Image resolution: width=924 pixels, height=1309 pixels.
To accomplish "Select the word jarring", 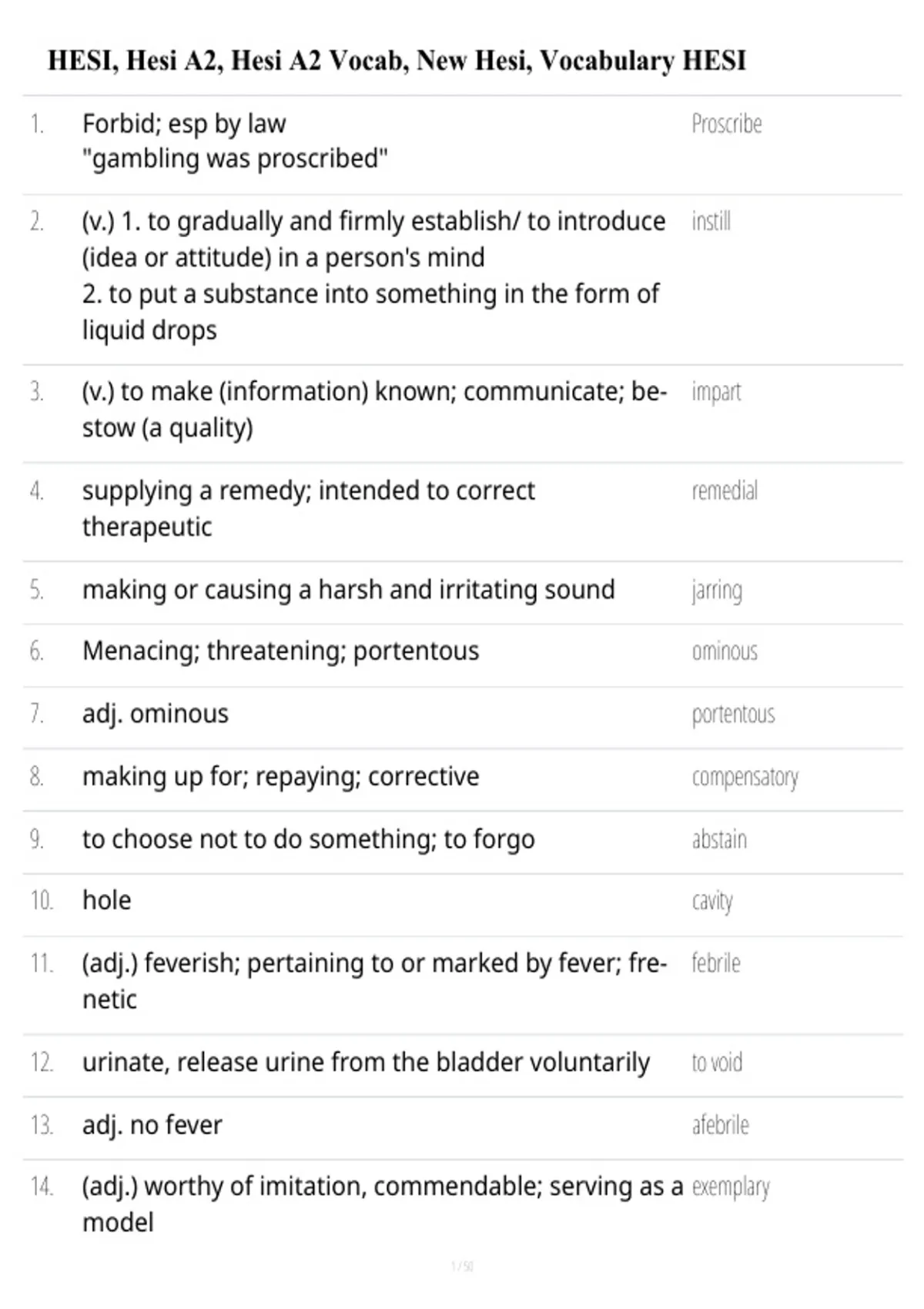I will click(717, 591).
